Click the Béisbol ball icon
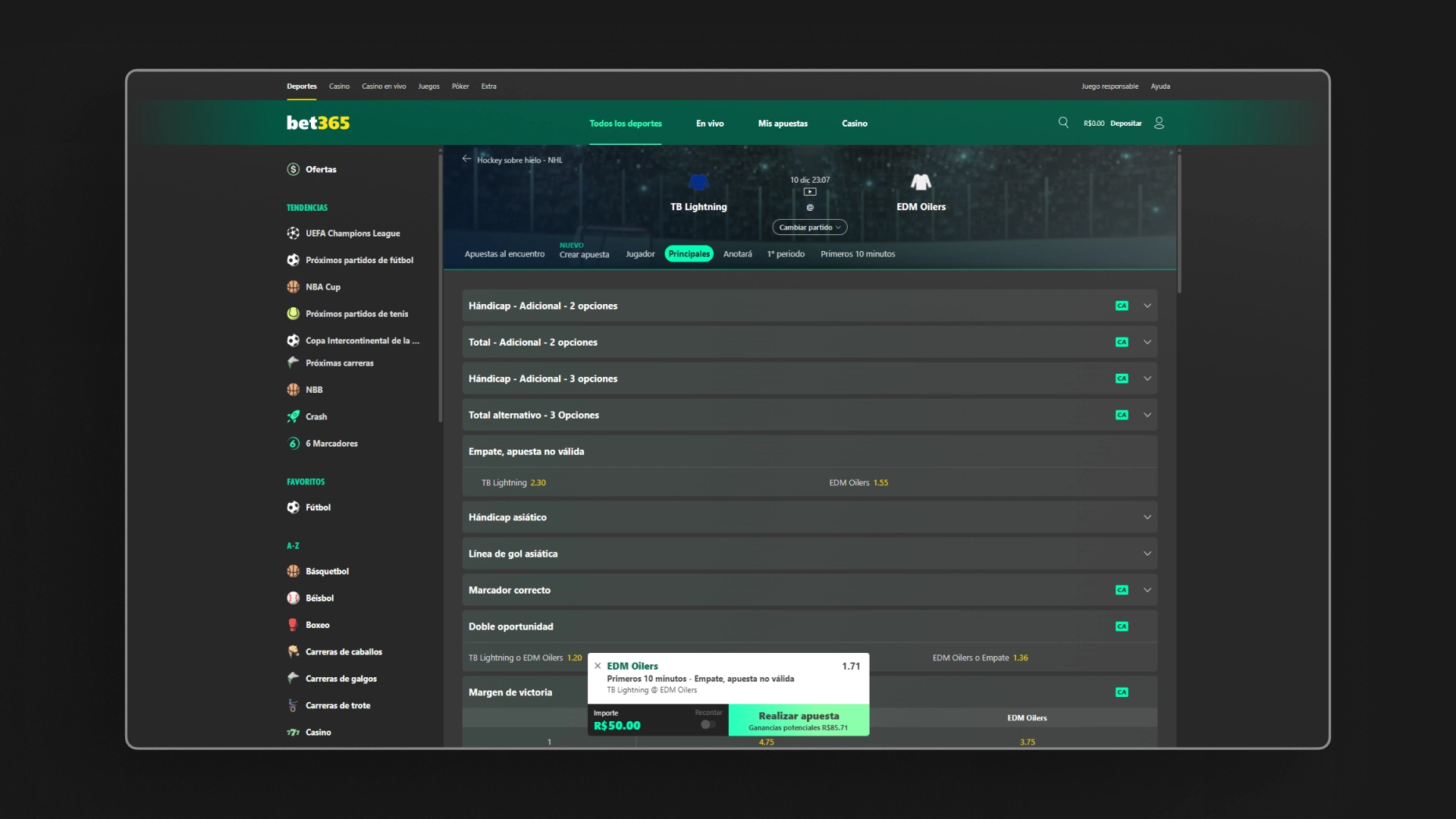Viewport: 1456px width, 819px height. [x=293, y=598]
